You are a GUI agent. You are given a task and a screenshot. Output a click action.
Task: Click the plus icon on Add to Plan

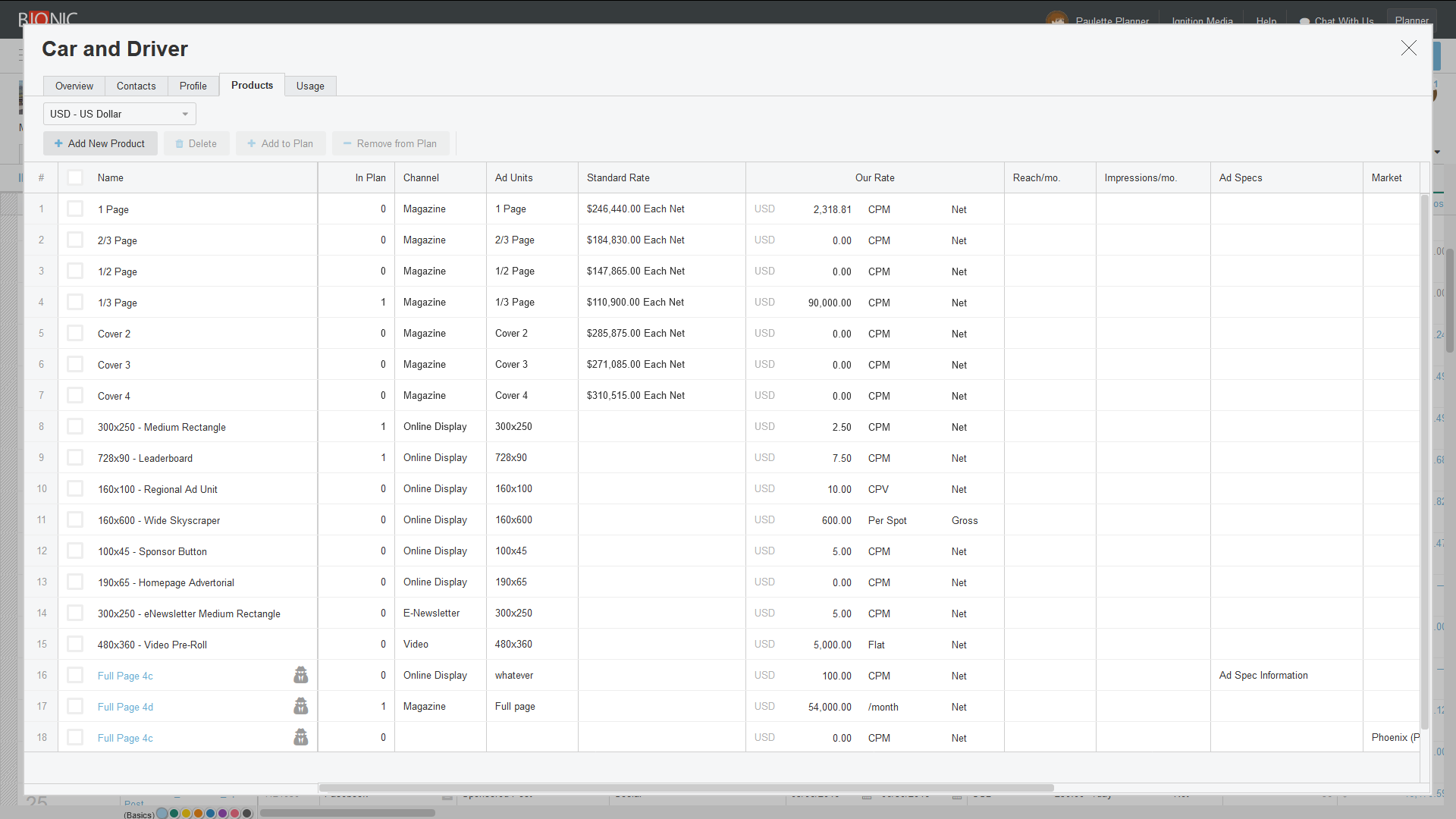(x=252, y=143)
